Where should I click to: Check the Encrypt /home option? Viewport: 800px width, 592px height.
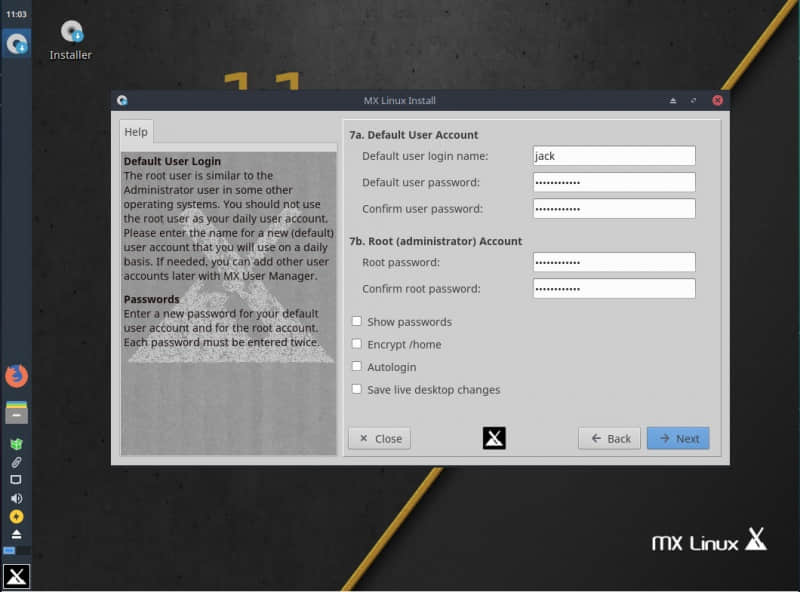pyautogui.click(x=357, y=345)
